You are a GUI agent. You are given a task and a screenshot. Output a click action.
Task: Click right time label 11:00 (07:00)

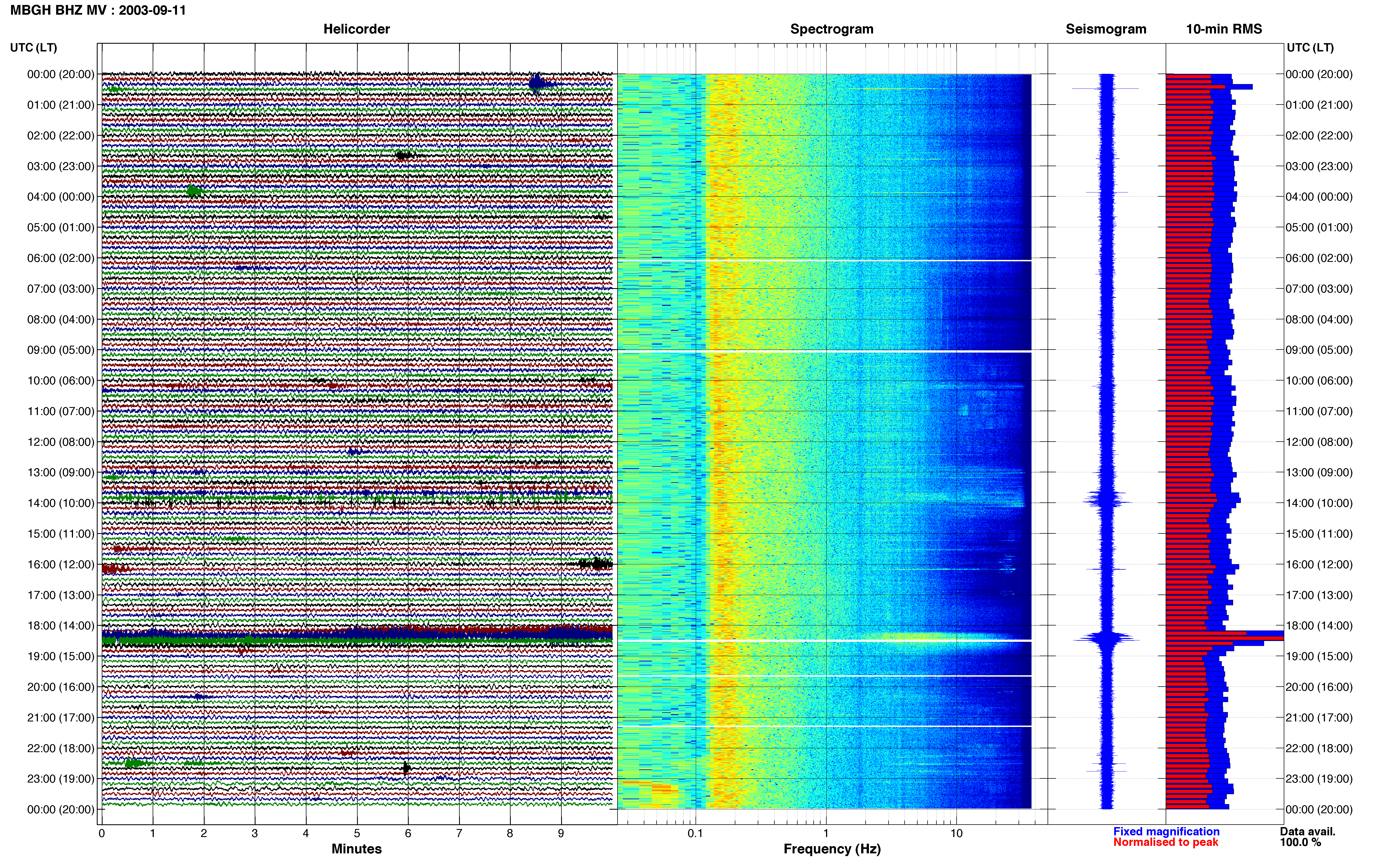click(1319, 412)
